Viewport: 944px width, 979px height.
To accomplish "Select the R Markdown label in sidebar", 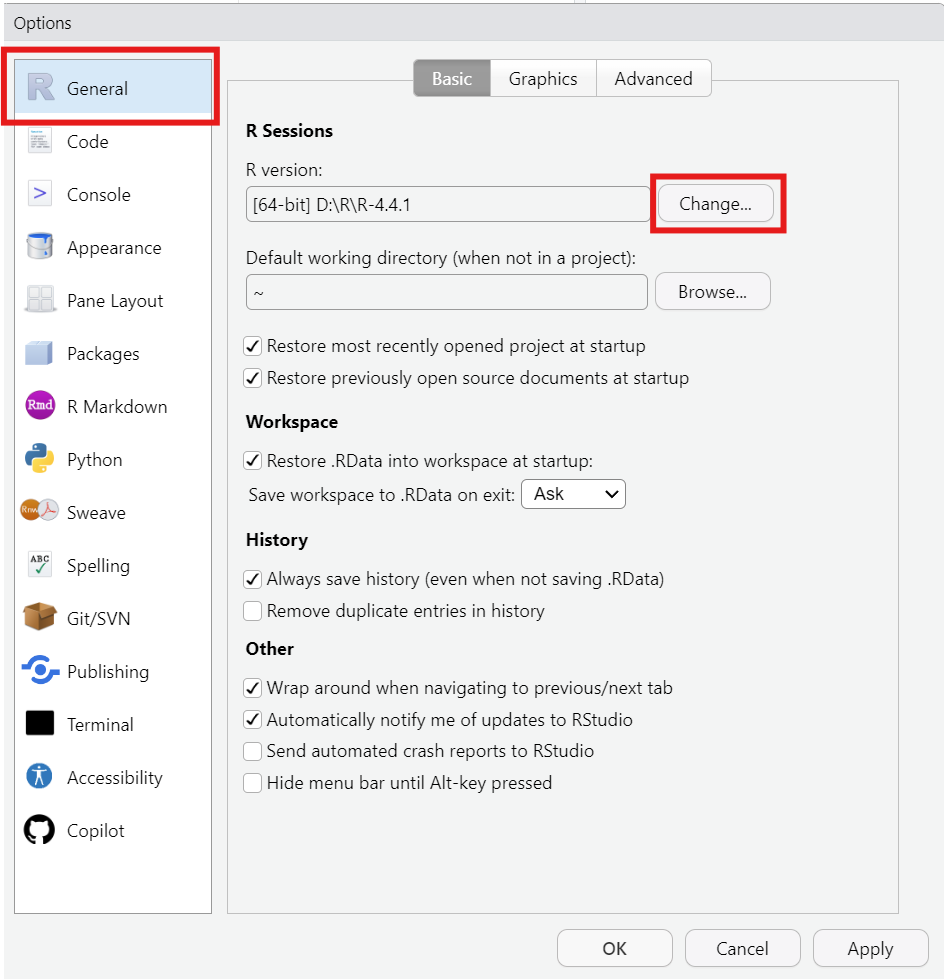I will 117,406.
